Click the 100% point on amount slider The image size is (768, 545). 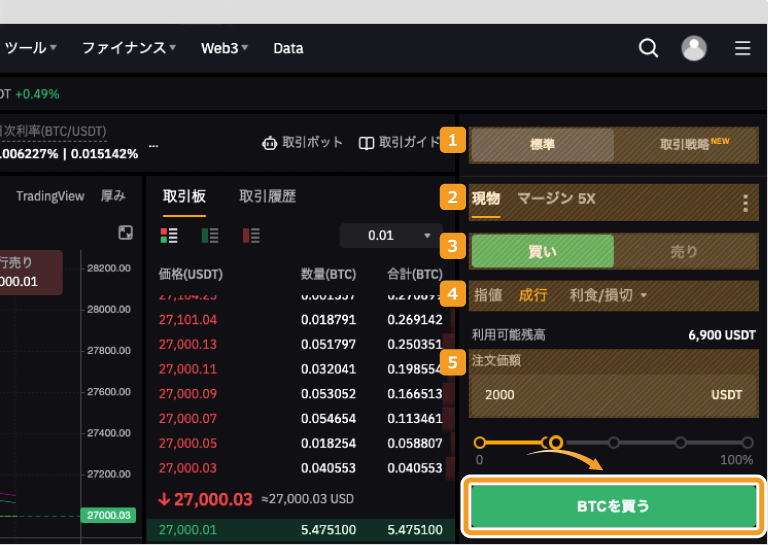click(746, 442)
